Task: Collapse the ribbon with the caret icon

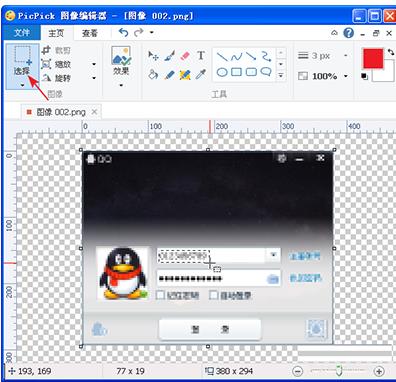Action: 334,33
